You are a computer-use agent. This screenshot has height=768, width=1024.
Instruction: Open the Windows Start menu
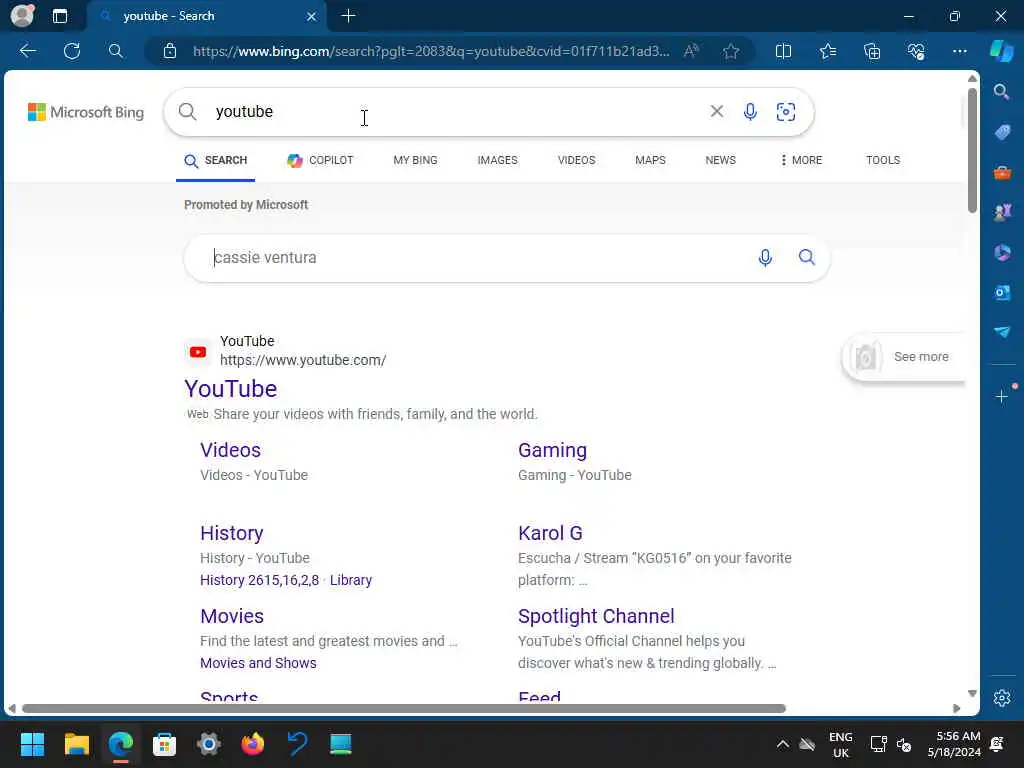coord(32,744)
